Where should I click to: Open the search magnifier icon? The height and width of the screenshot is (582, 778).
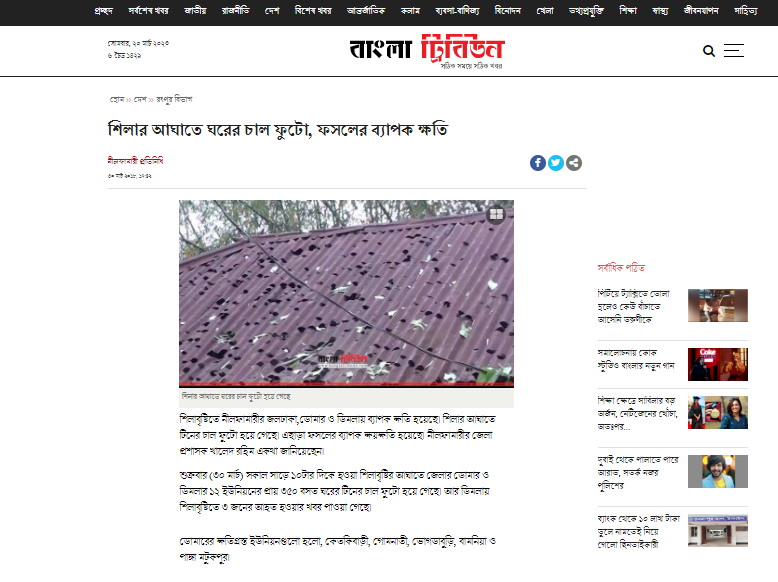tap(709, 51)
